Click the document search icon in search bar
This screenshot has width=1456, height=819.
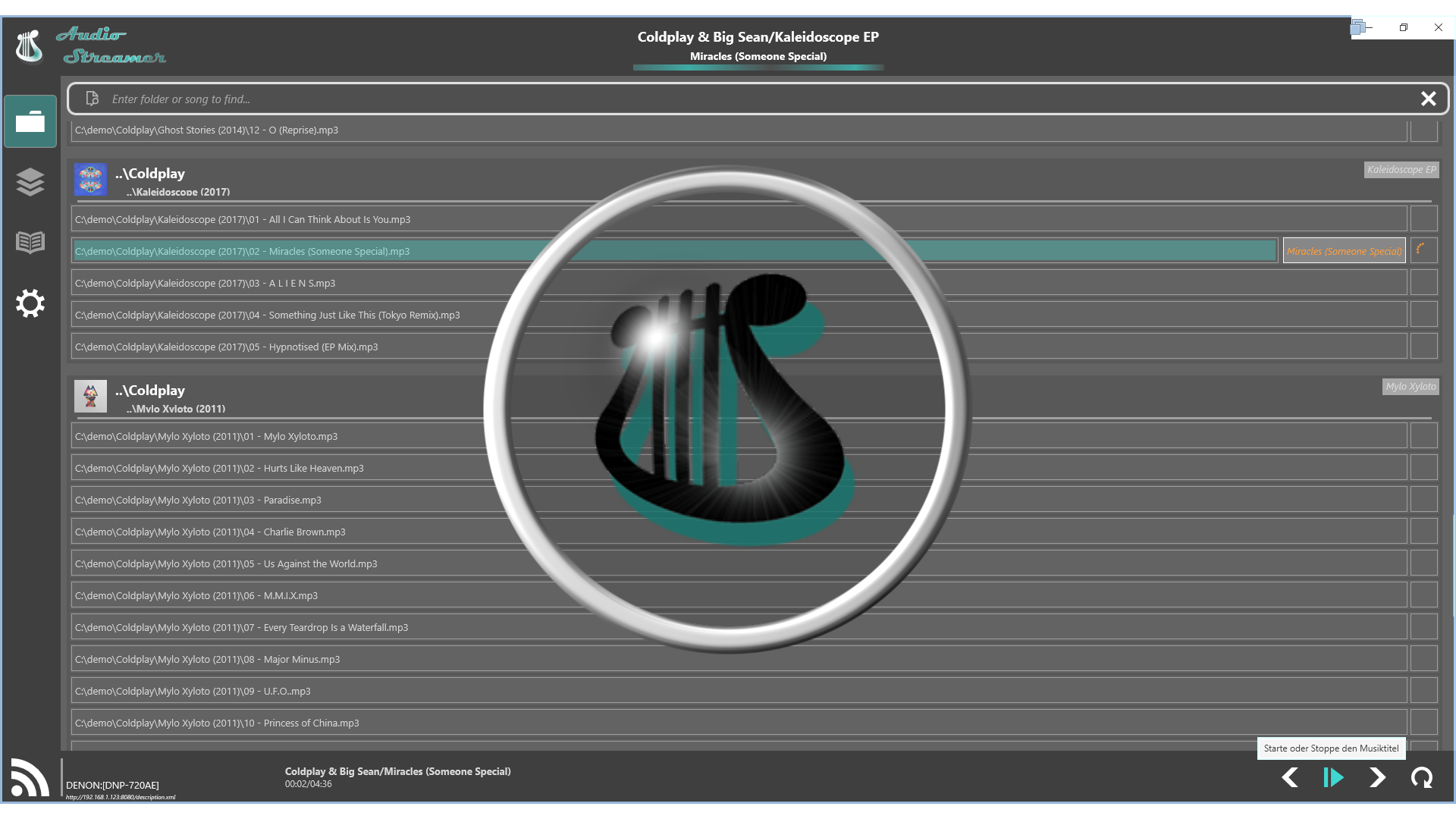[x=92, y=99]
